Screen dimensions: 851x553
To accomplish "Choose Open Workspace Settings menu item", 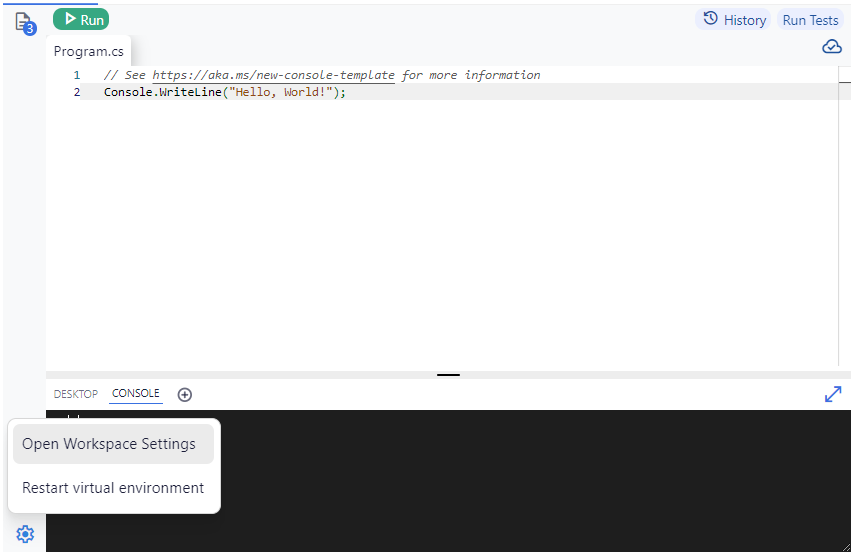I will coord(113,444).
